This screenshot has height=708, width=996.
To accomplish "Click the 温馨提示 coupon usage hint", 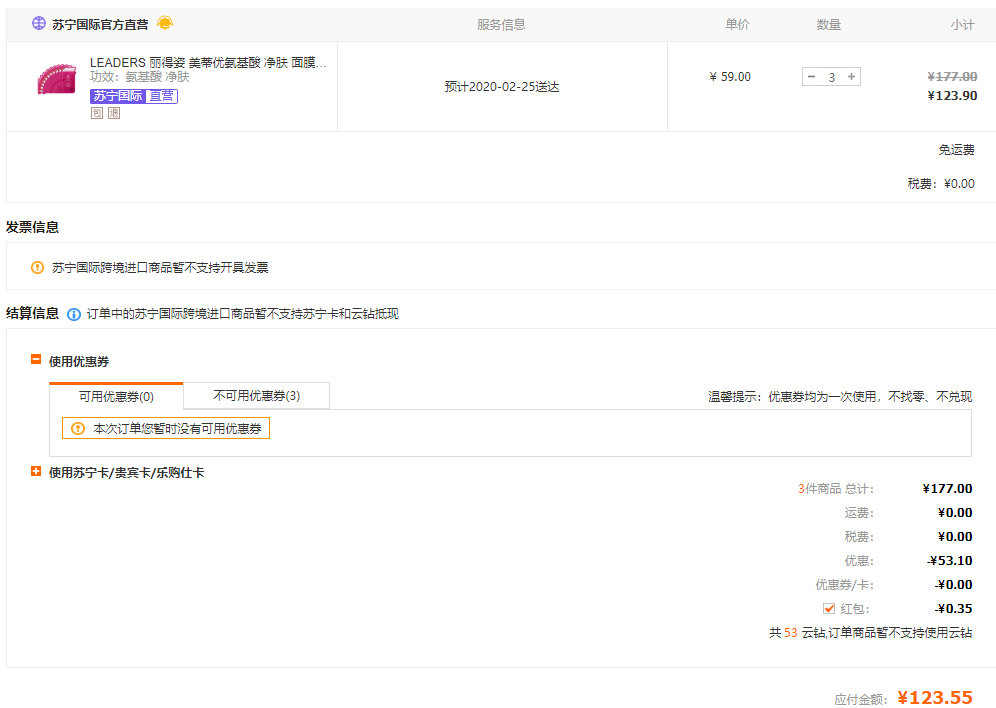I will (840, 397).
